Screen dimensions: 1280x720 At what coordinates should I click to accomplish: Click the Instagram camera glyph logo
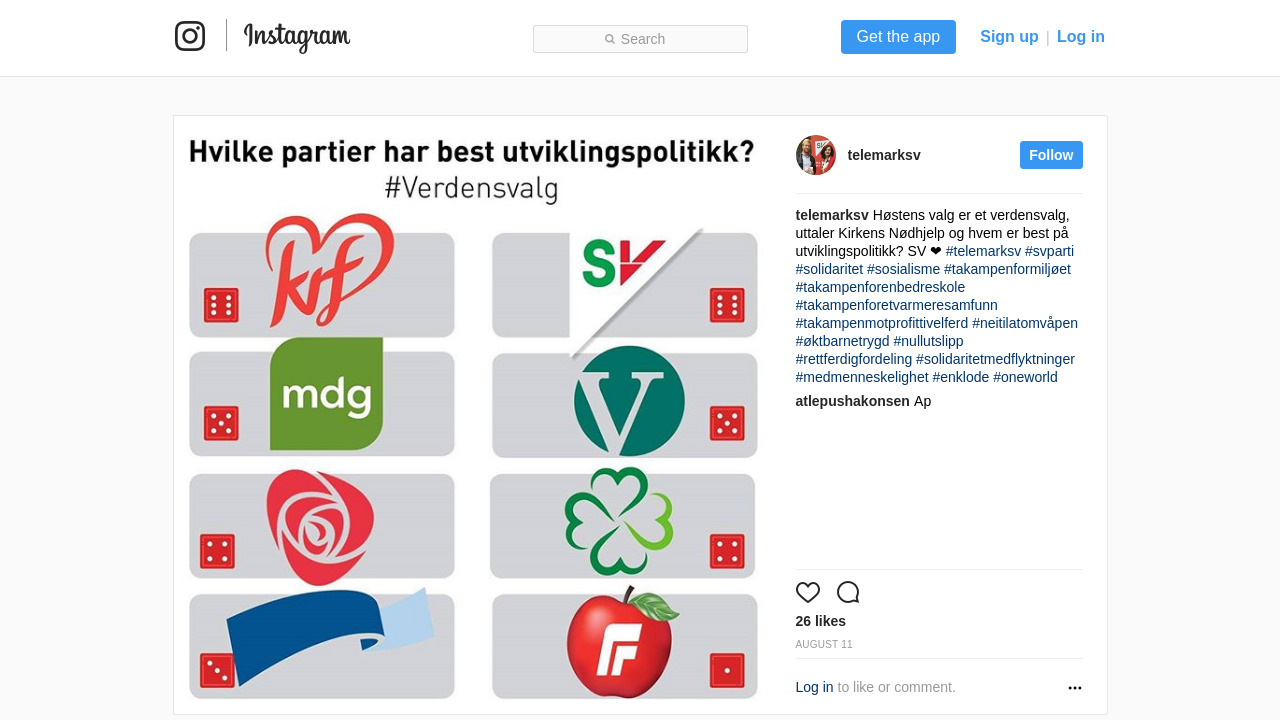190,36
